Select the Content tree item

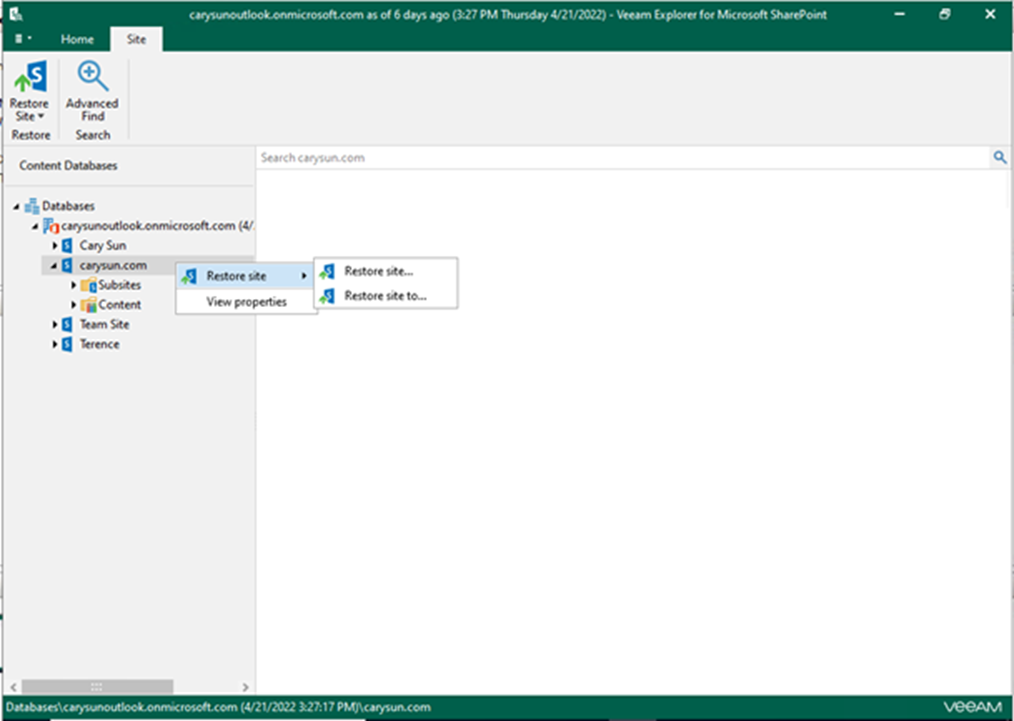pyautogui.click(x=120, y=305)
